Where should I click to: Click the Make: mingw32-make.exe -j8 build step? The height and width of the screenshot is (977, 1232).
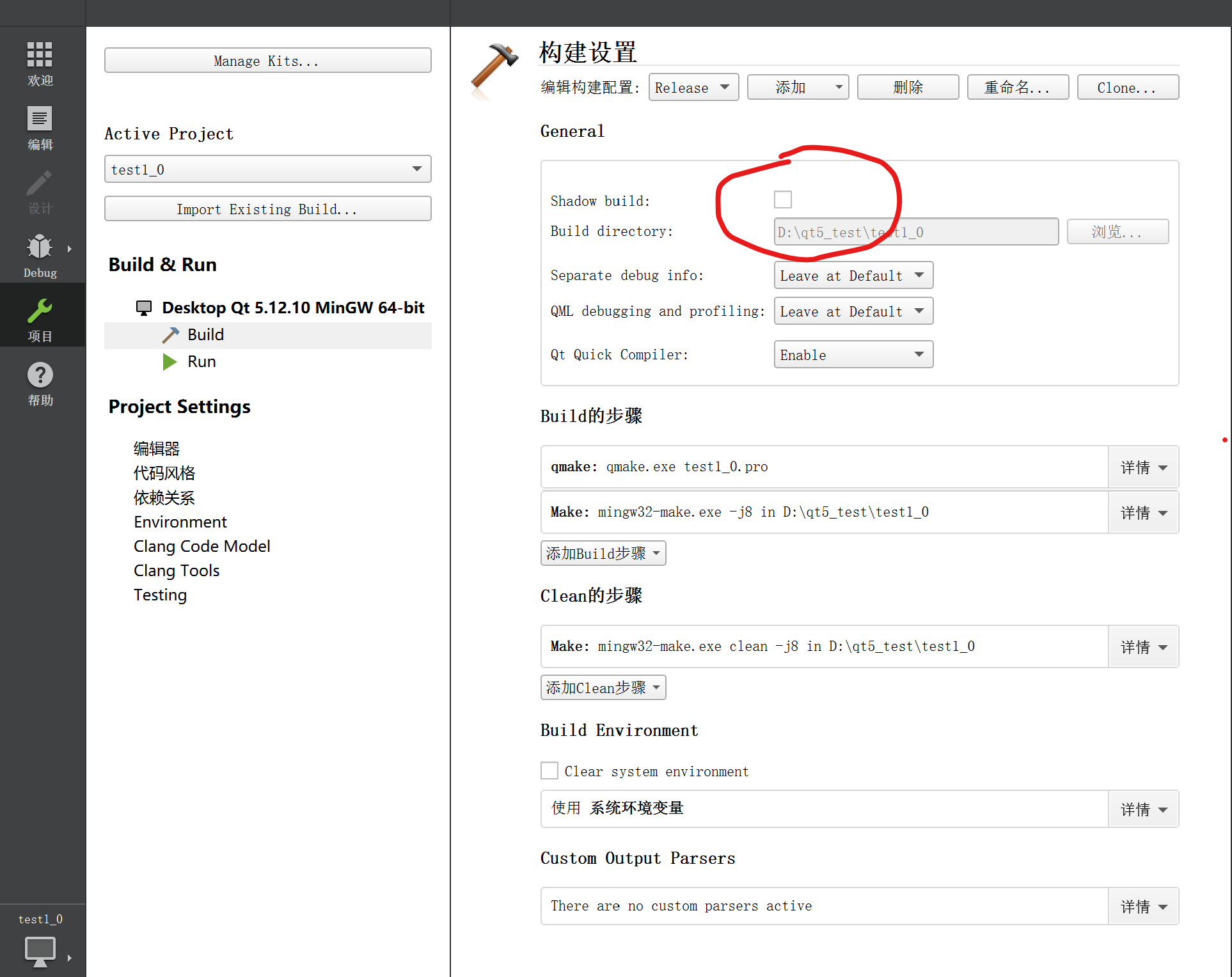[x=825, y=513]
